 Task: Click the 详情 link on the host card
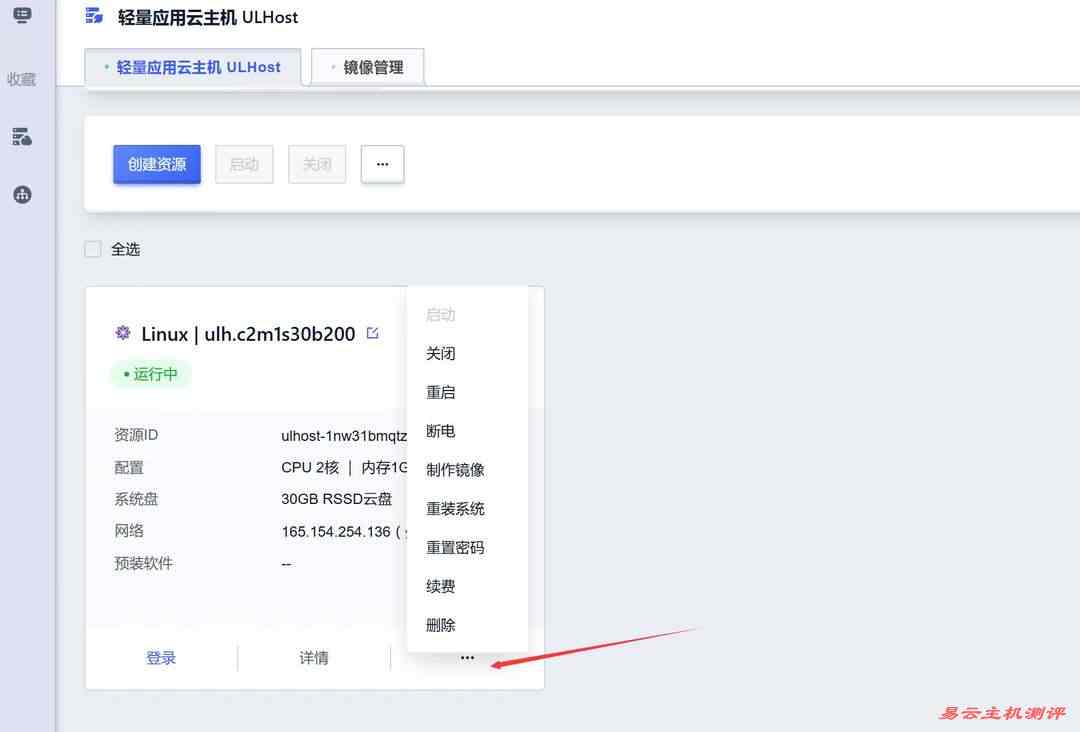(x=313, y=657)
